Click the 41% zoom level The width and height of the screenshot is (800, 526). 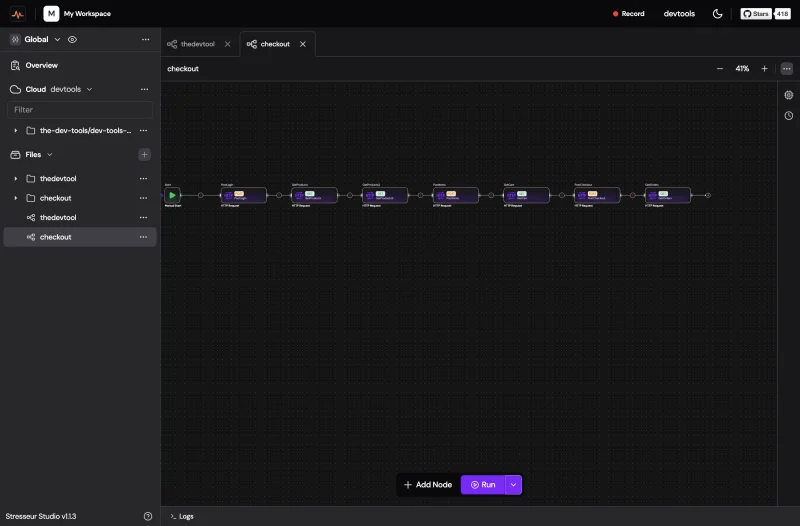742,68
